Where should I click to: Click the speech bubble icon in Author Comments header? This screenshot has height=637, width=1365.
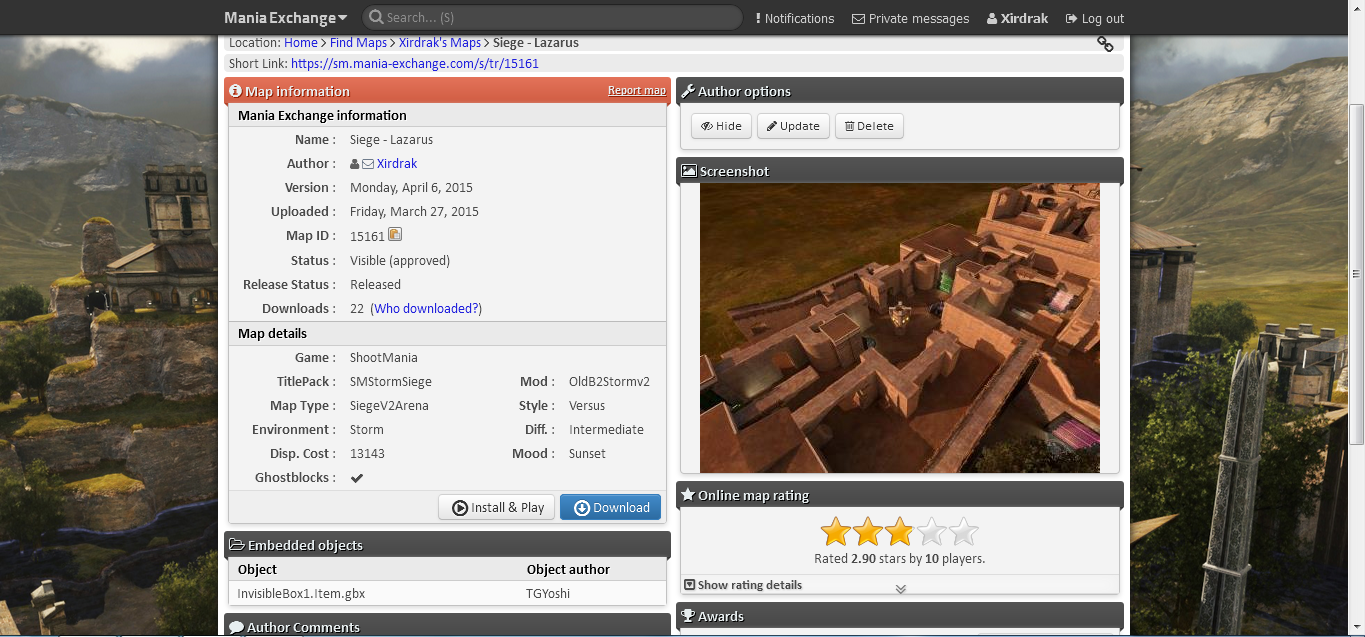pos(236,628)
